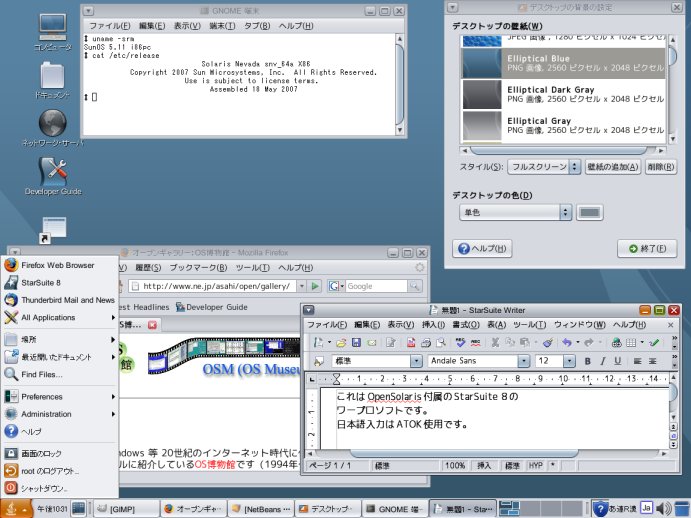The height and width of the screenshot is (518, 691).
Task: Expand the Administration submenu
Action: (59, 414)
